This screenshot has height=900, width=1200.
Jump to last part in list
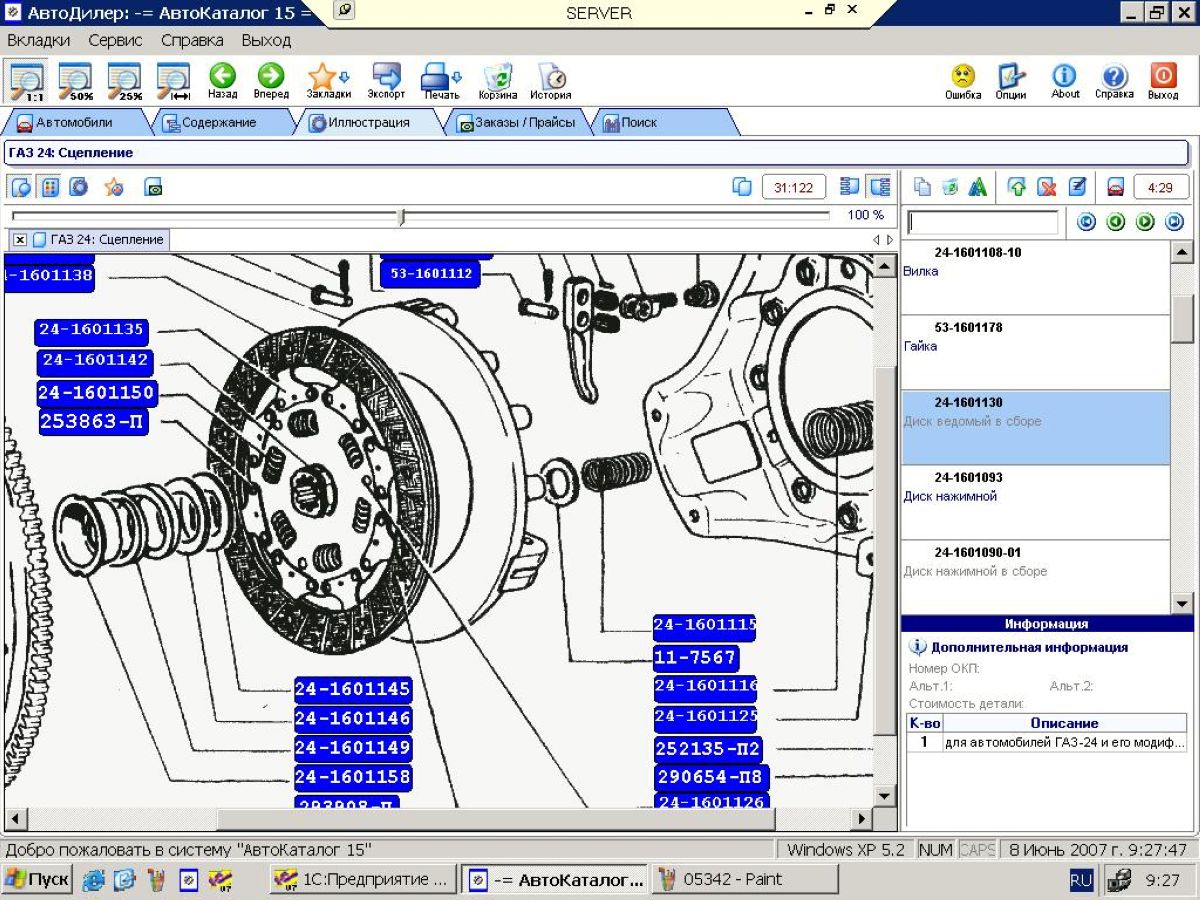(x=1175, y=222)
